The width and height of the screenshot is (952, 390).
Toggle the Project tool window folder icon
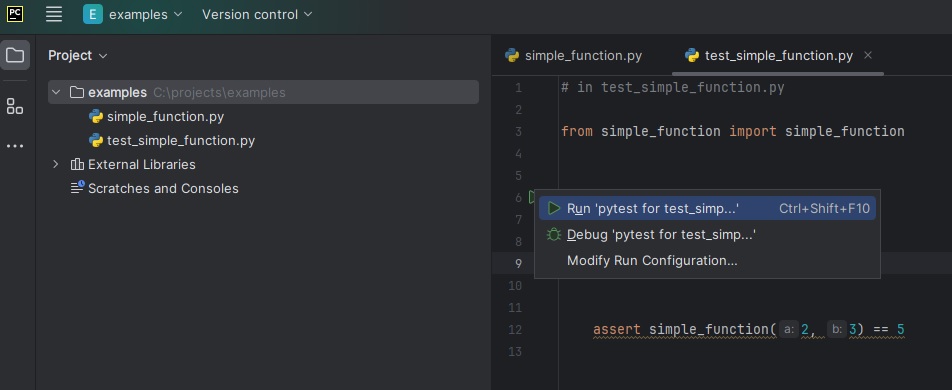pos(15,55)
